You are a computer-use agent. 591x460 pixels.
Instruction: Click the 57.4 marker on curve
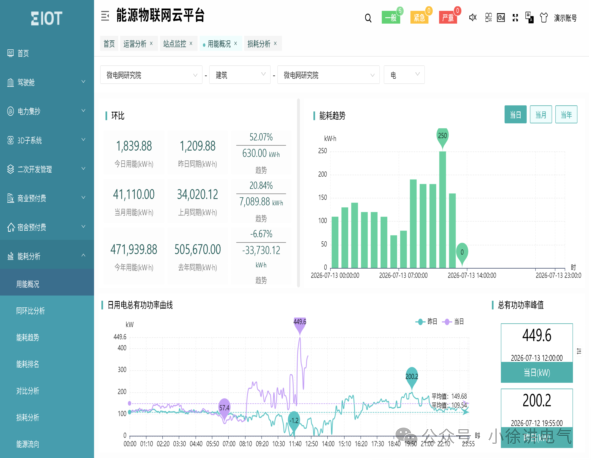pyautogui.click(x=224, y=408)
